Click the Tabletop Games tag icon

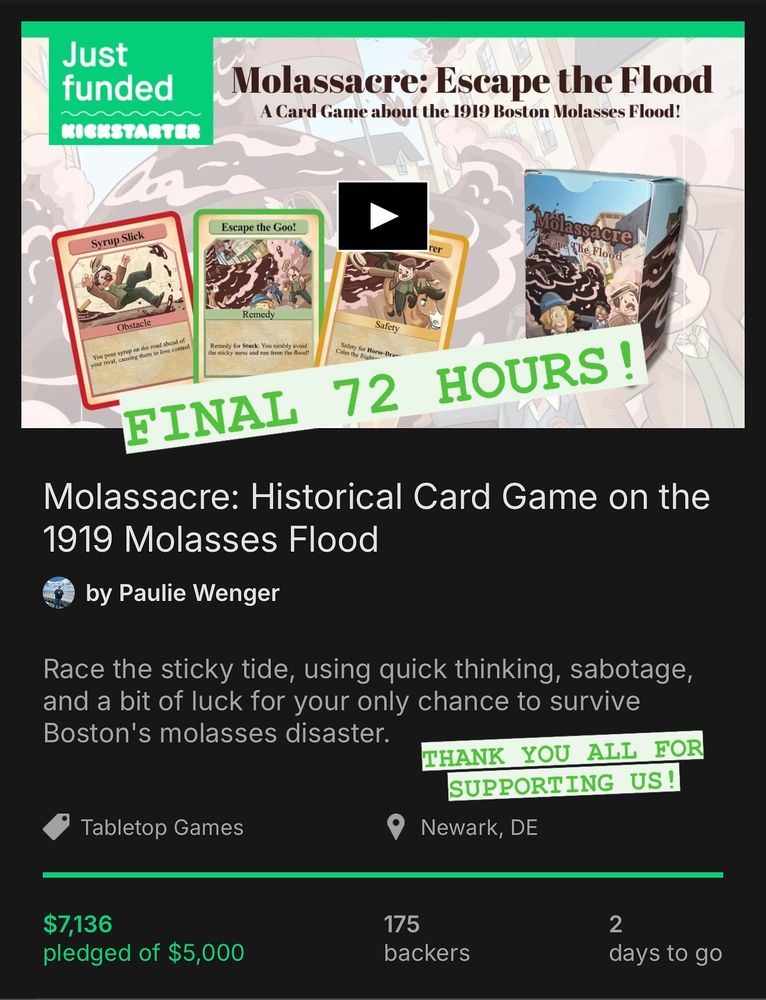[57, 827]
